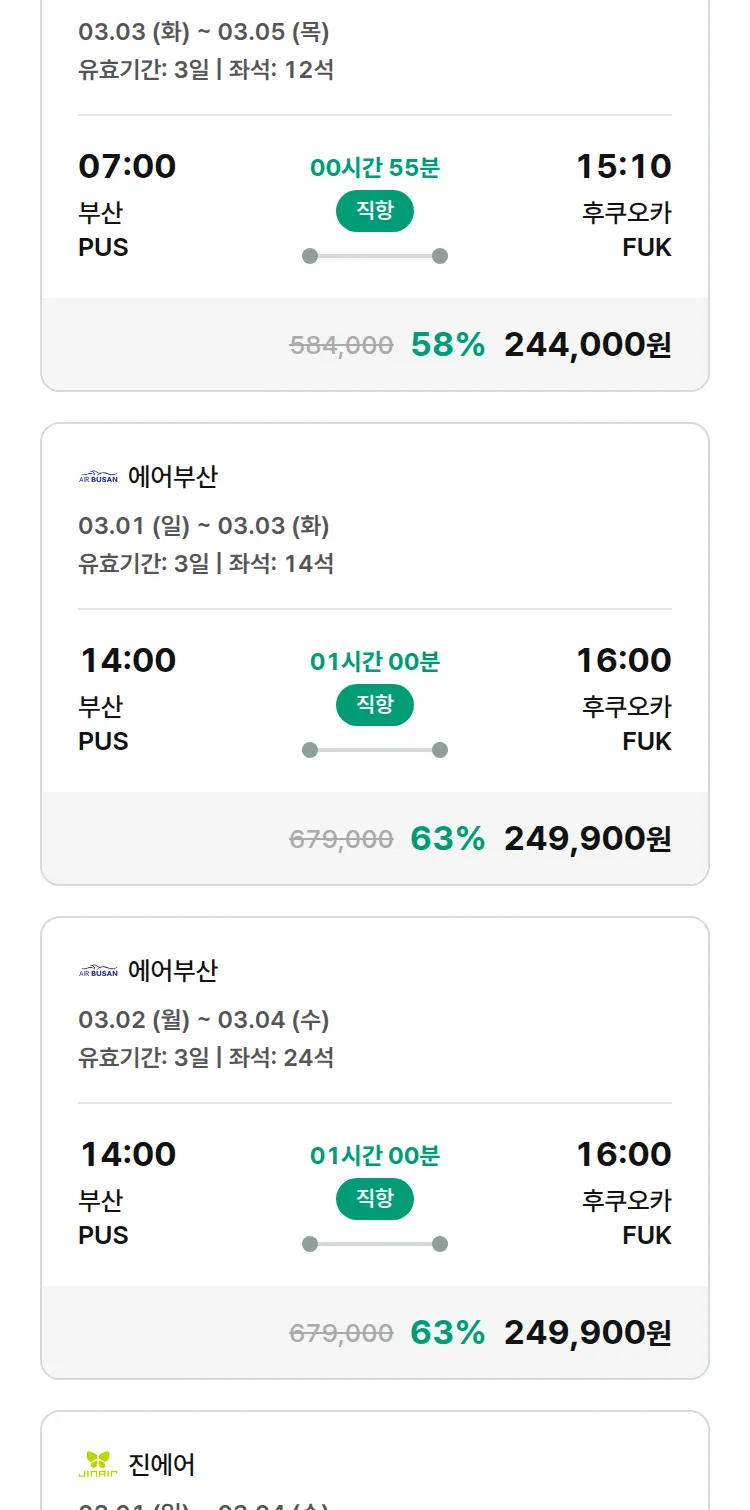Tap the 직항 badge on the 03.01 (일) flight
Screen dimensions: 750x1510
tap(375, 705)
